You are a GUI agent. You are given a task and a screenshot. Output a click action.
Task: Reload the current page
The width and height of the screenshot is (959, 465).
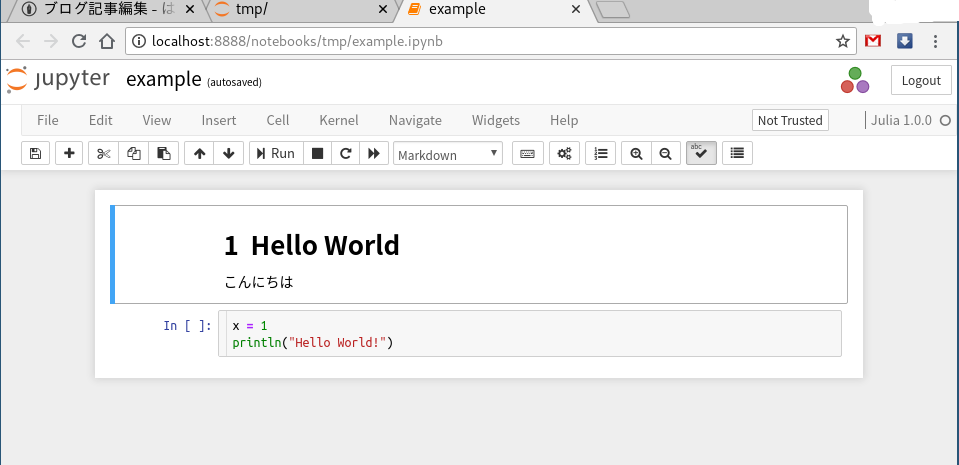coord(79,42)
